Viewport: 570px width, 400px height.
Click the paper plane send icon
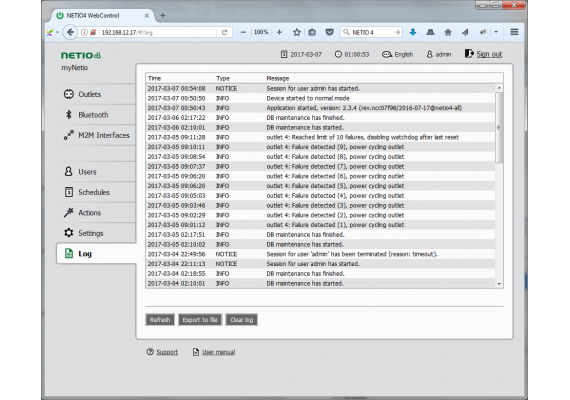coord(465,32)
